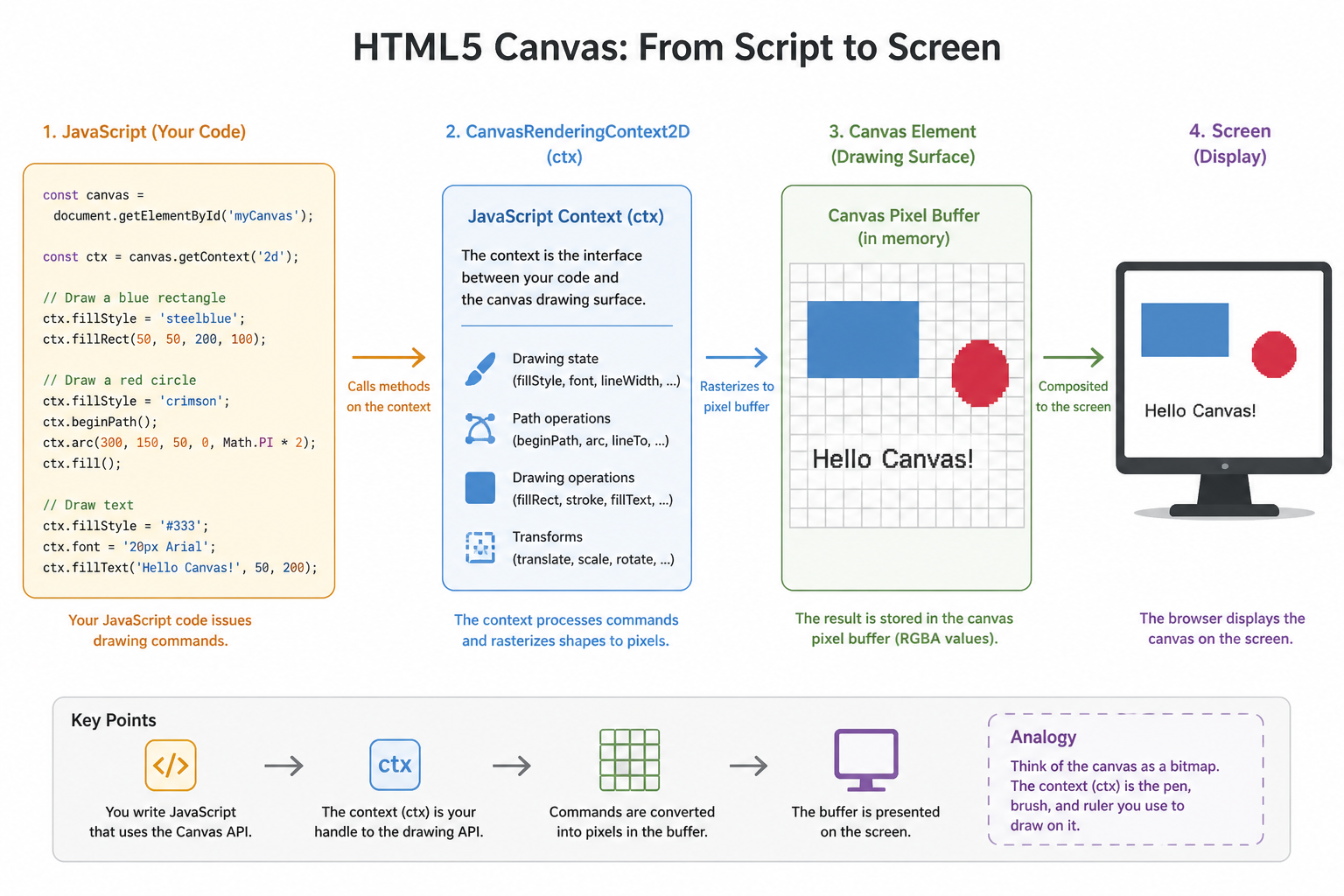The width and height of the screenshot is (1344, 896).
Task: Click the computer monitor stand illustration
Action: point(1224,496)
